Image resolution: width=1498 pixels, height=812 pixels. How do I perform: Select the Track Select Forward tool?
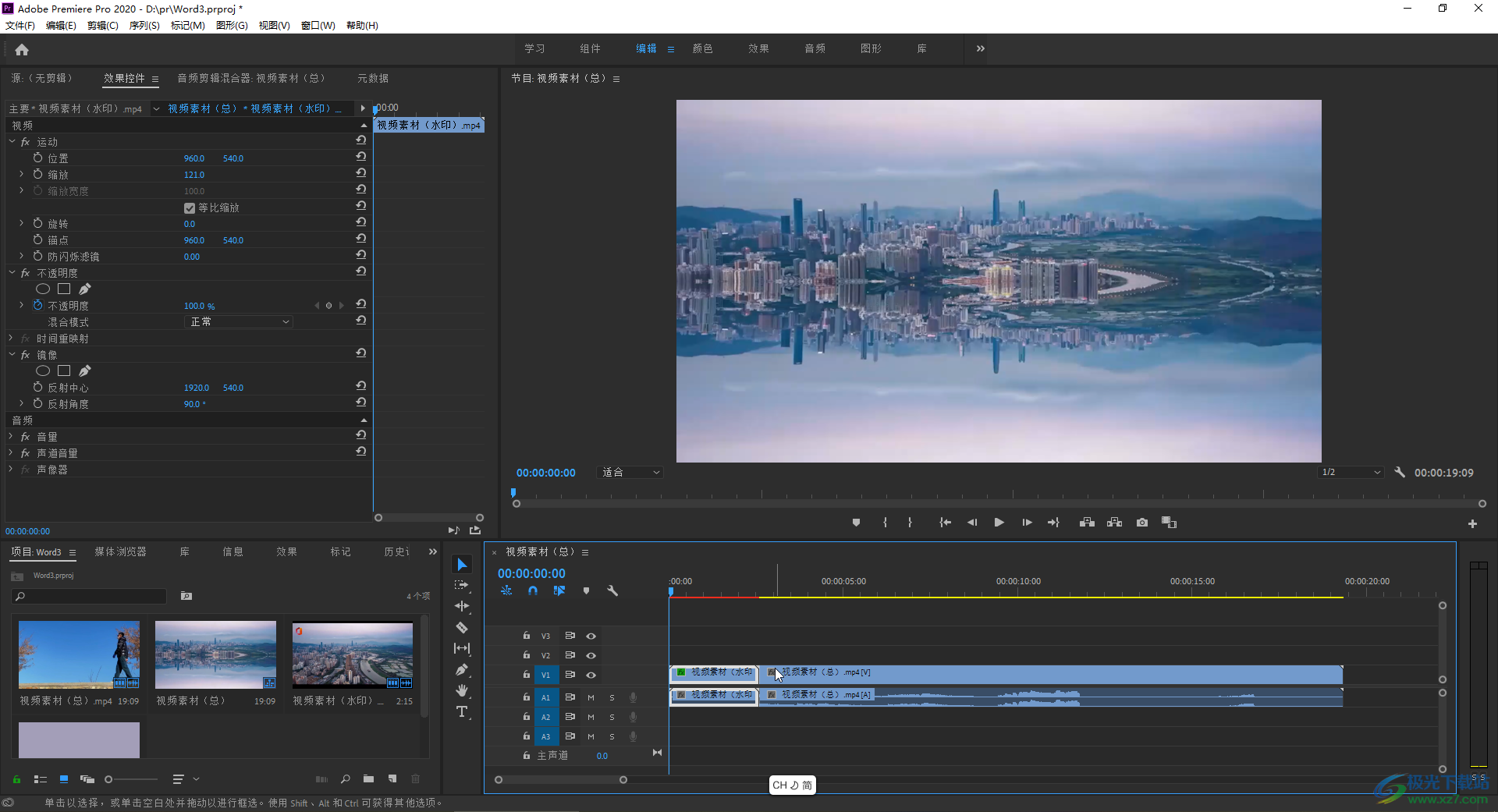tap(462, 585)
